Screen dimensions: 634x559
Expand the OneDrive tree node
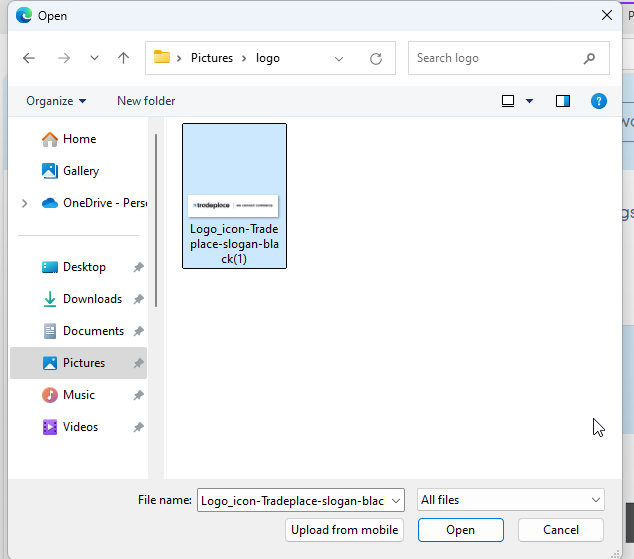pyautogui.click(x=24, y=203)
